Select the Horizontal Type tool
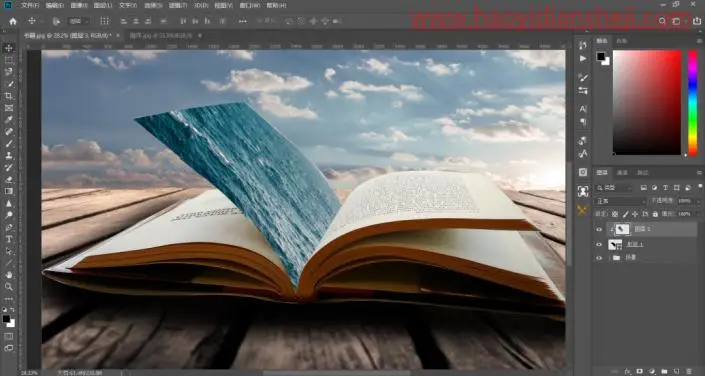The width and height of the screenshot is (705, 376). [x=9, y=239]
